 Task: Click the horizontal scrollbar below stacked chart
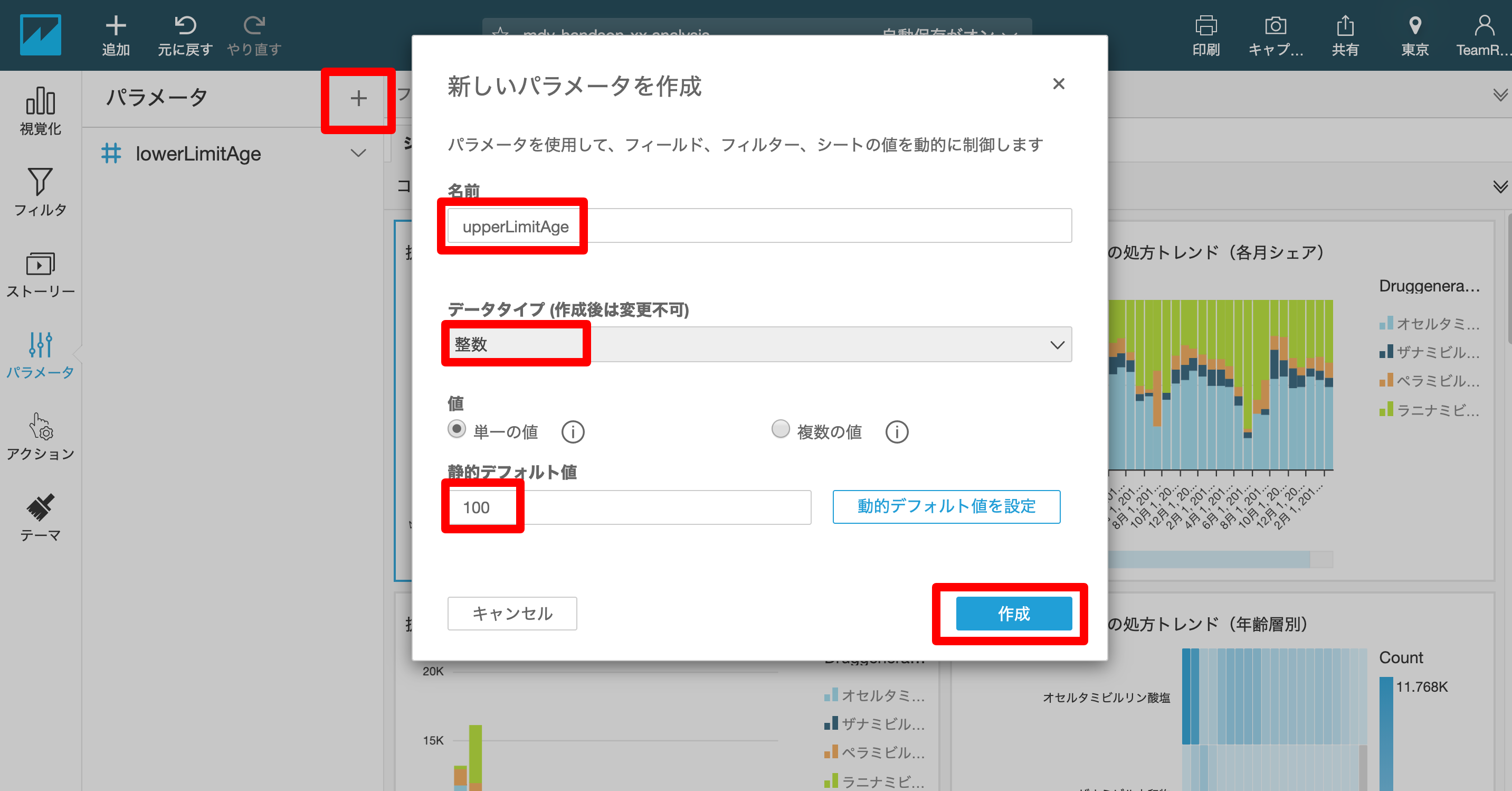(1209, 559)
